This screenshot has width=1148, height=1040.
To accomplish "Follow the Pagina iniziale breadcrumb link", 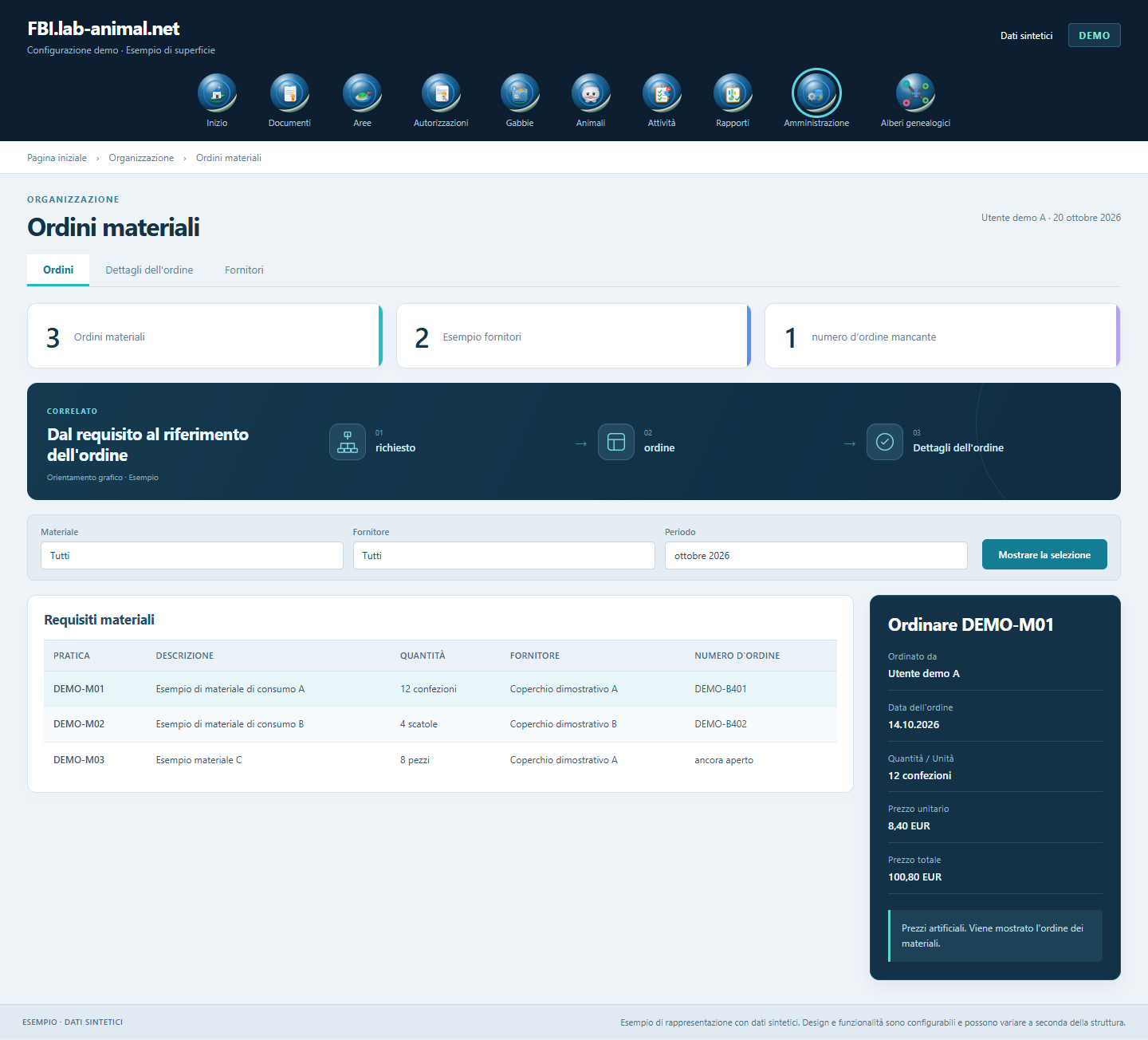I will click(x=57, y=158).
